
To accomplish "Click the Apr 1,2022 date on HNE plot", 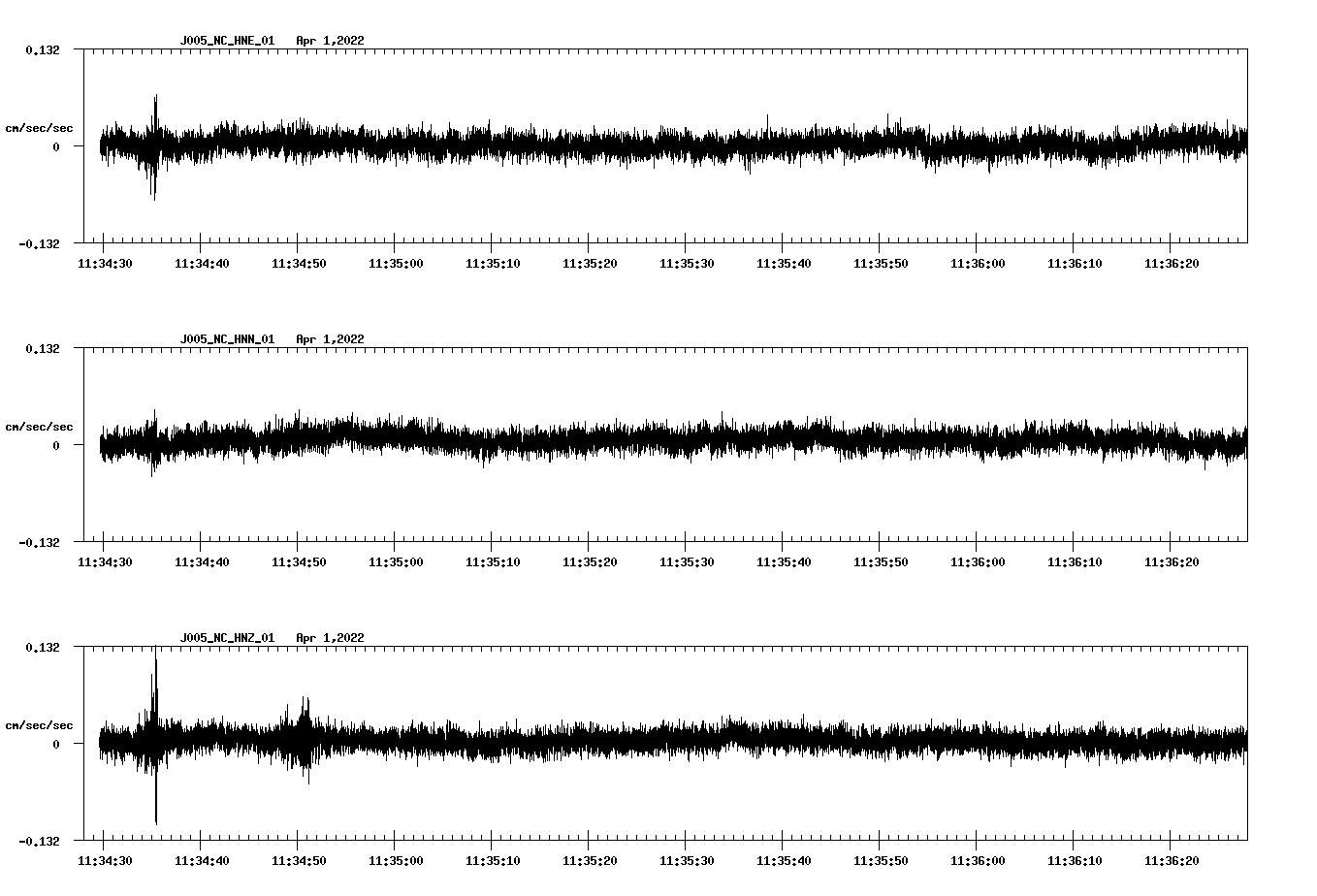I will [330, 41].
